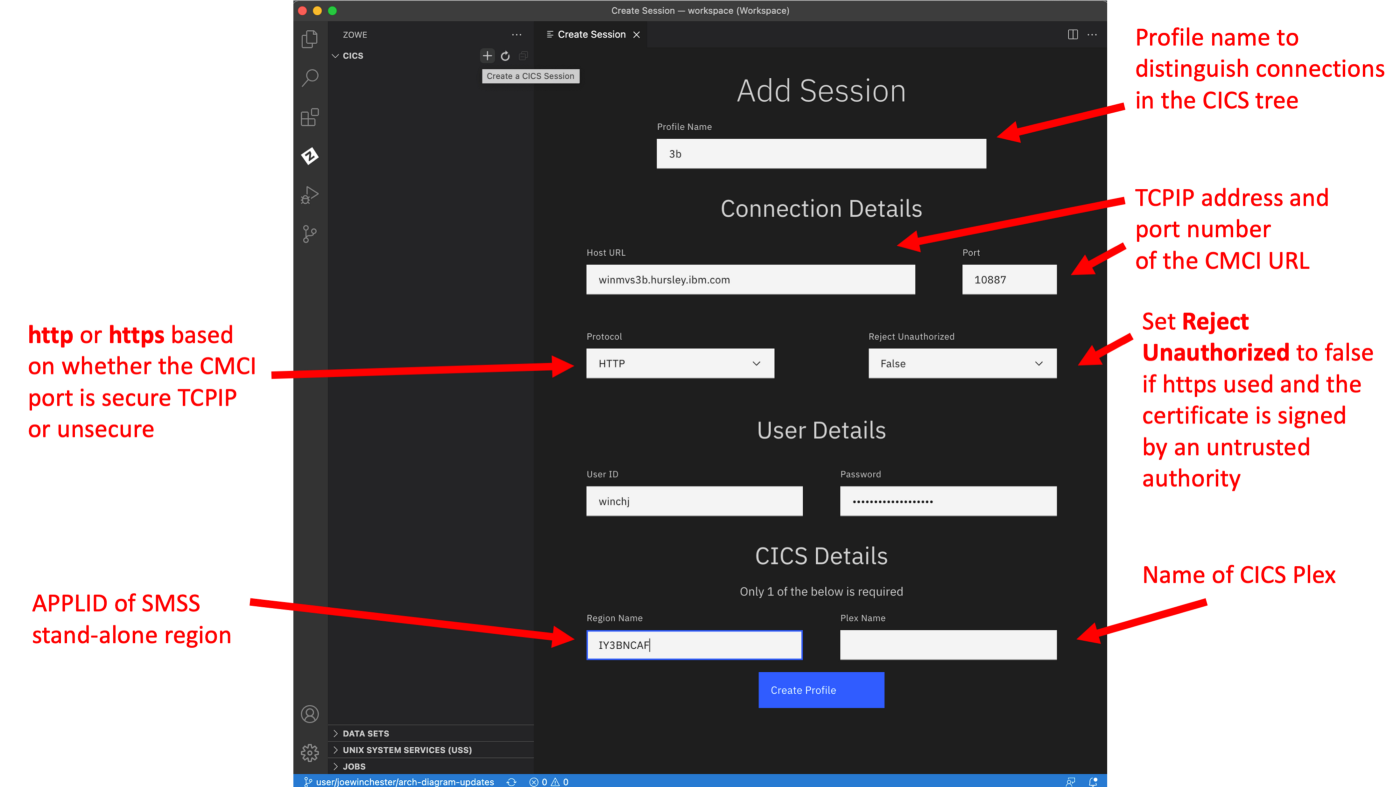Click the plus icon to create CICS session
This screenshot has height=787, width=1400.
[x=487, y=56]
